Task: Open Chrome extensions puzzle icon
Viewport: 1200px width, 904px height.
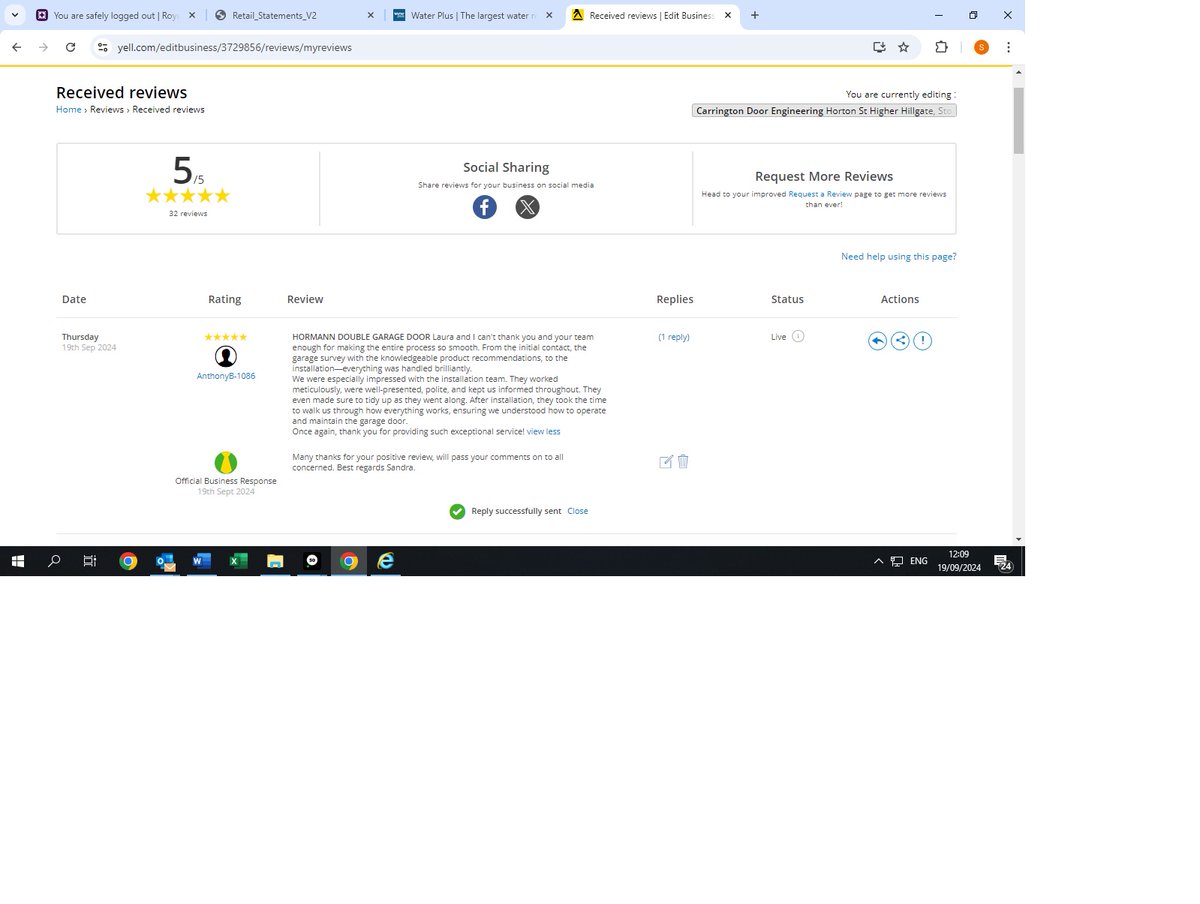Action: [941, 47]
